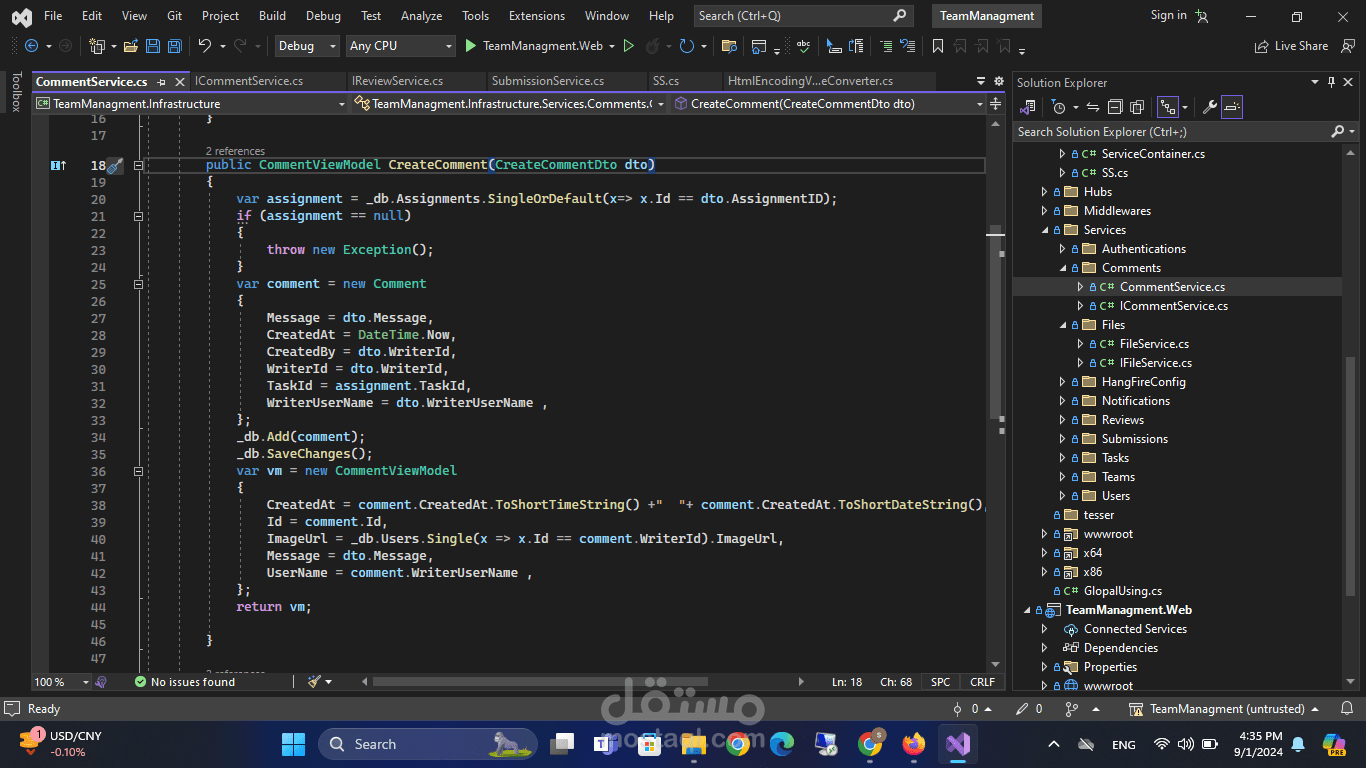Open the Visual Studio taskbar icon

958,744
